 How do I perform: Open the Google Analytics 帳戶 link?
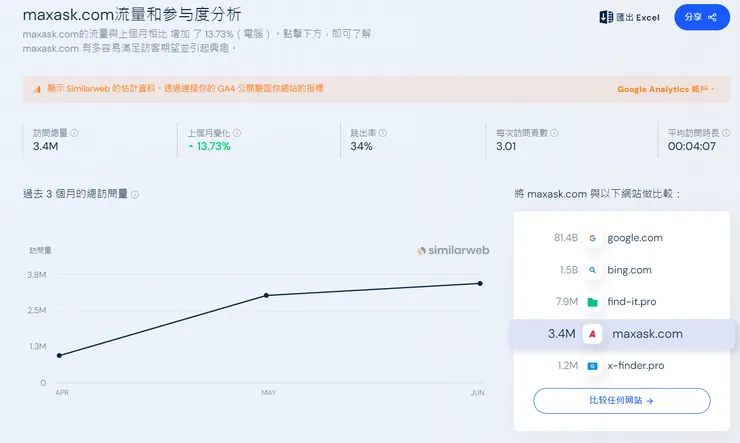[x=665, y=89]
